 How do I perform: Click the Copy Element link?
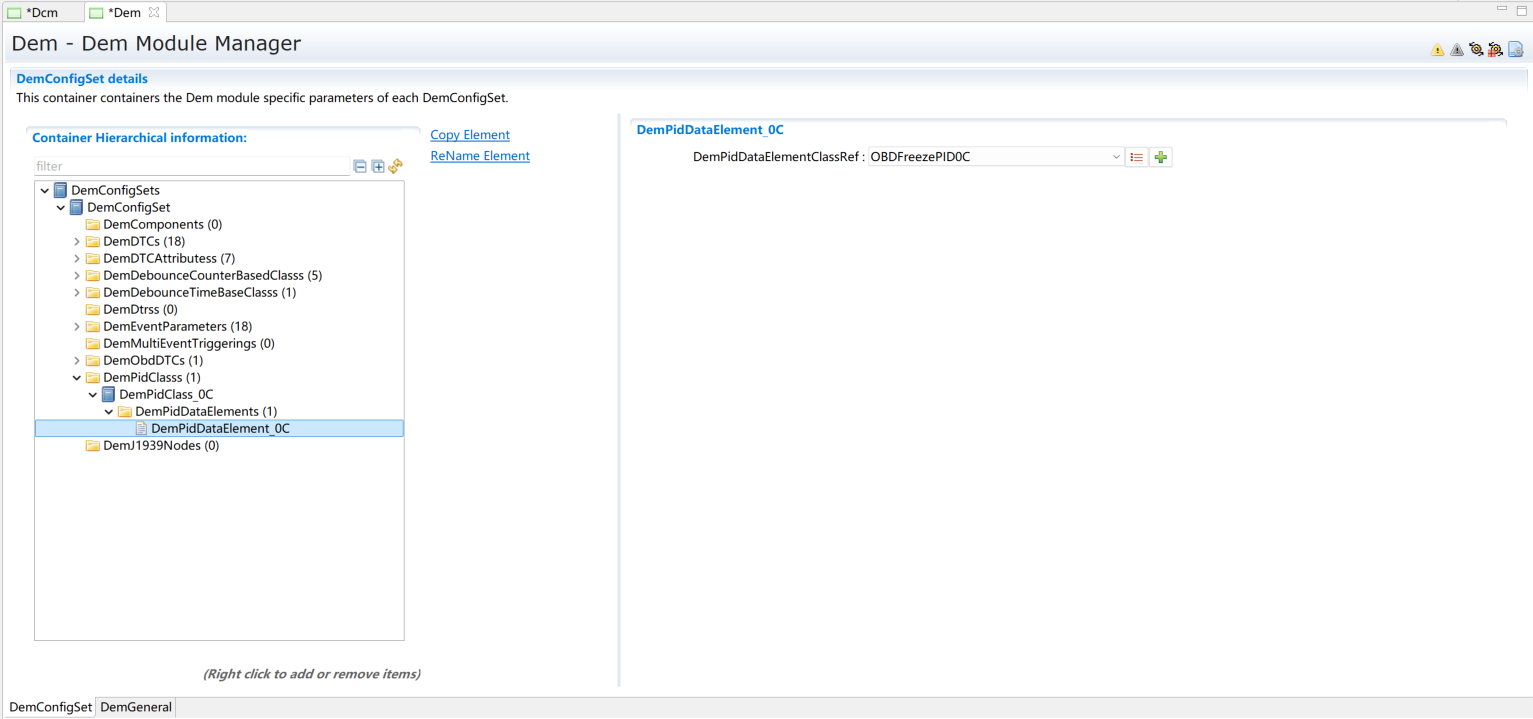(x=470, y=135)
